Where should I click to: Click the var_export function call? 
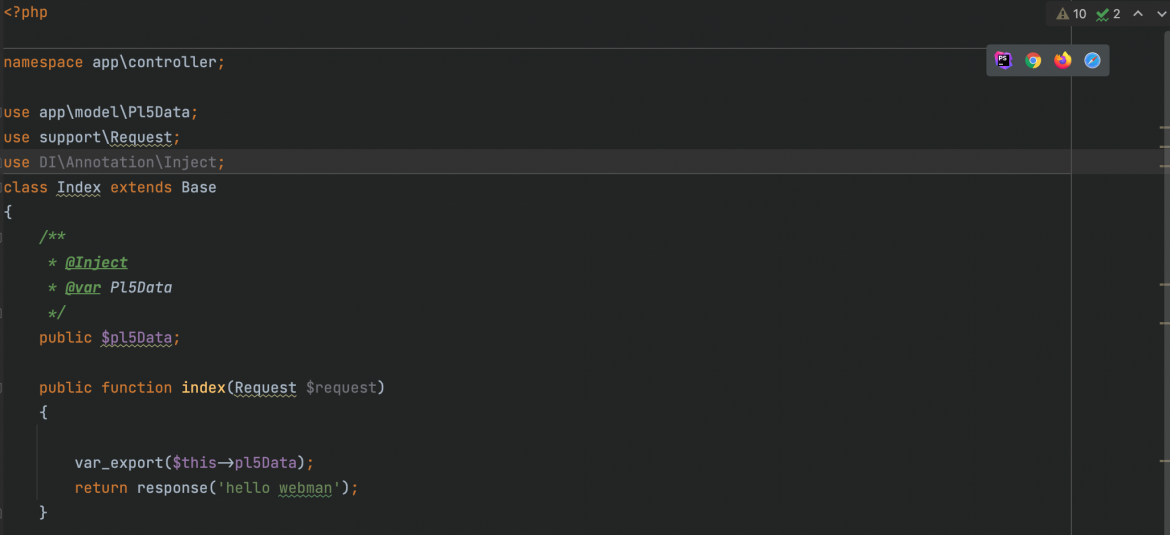119,463
